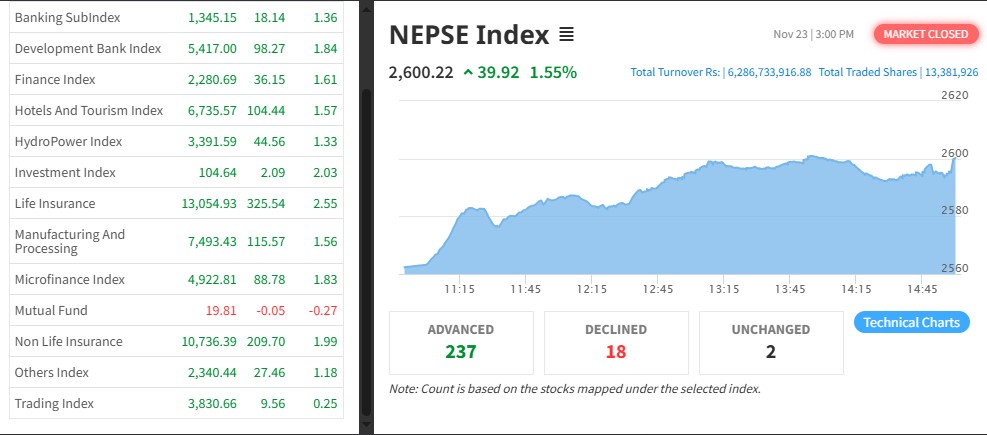Open Hotels And Tourism Index
The height and width of the screenshot is (435, 987).
[x=88, y=110]
